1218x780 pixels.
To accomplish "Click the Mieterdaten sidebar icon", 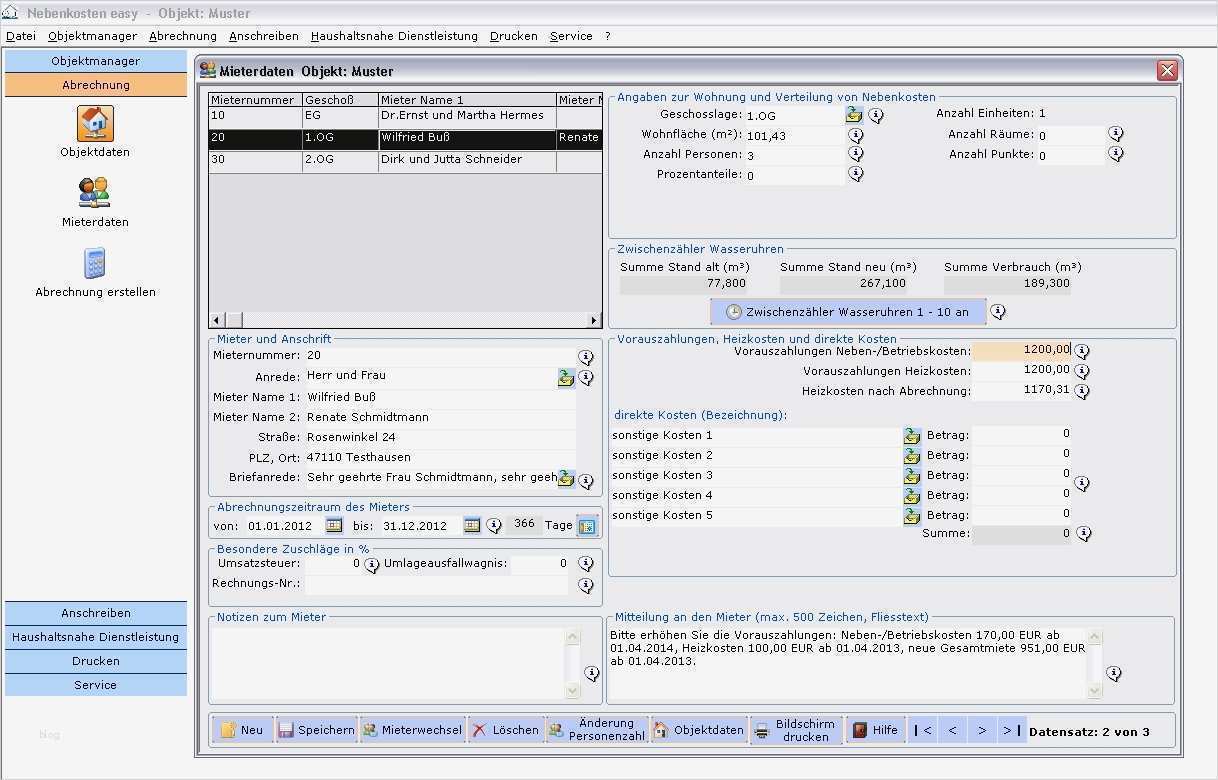I will (x=95, y=193).
